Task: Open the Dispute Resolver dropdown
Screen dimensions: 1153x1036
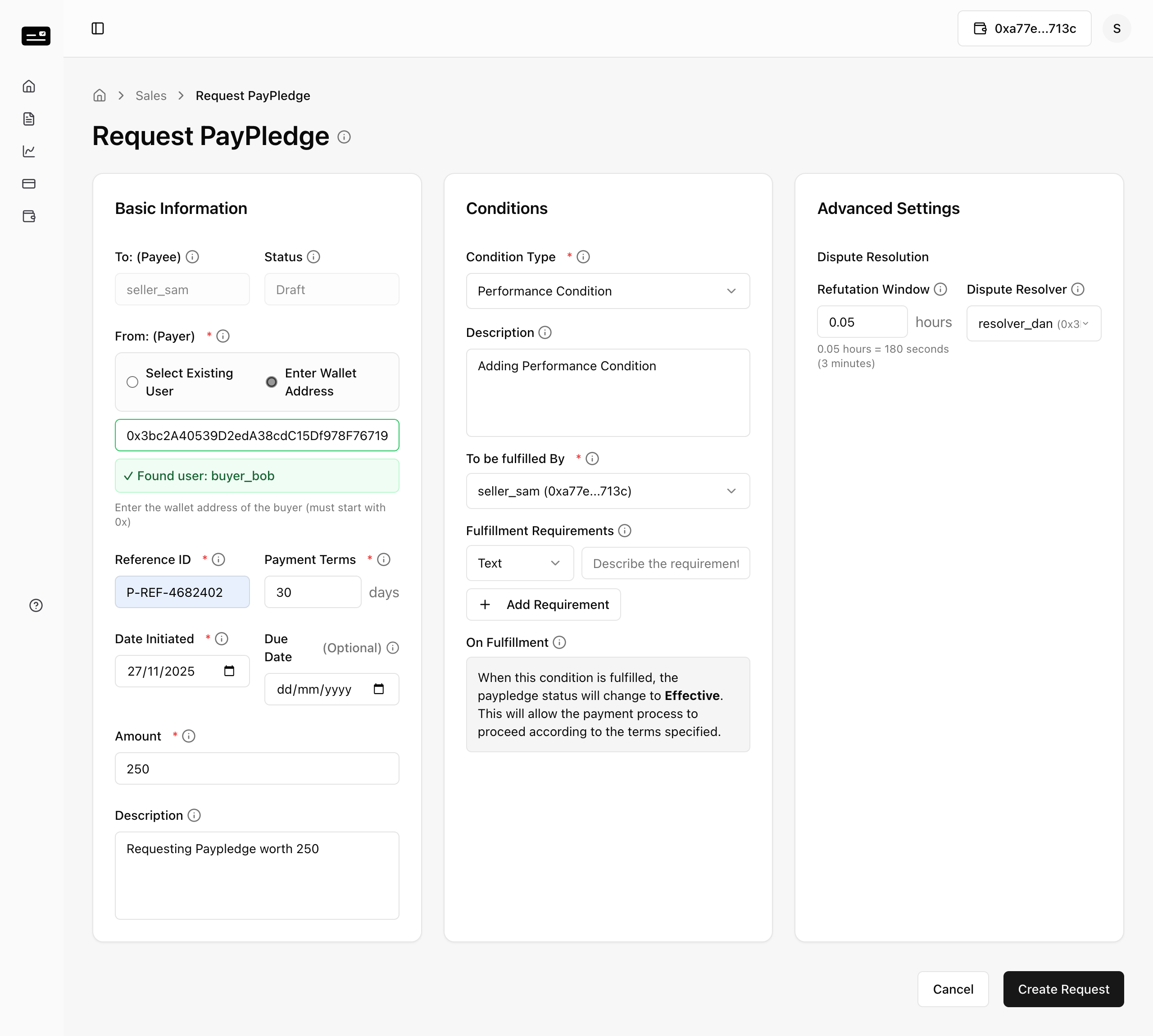Action: [1034, 323]
